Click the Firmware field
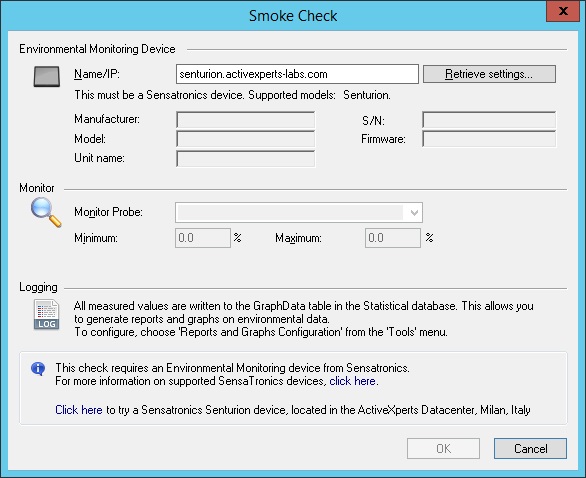Image resolution: width=586 pixels, height=478 pixels. point(489,139)
